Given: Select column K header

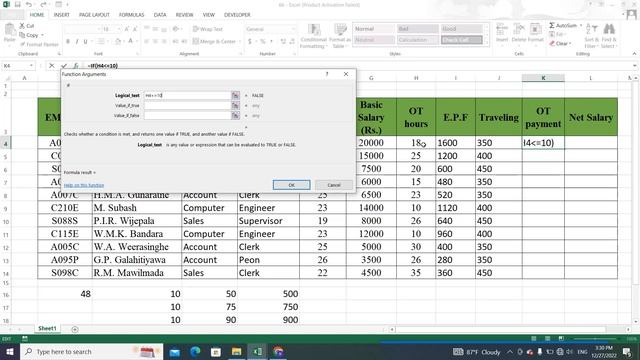Looking at the screenshot, I should pos(543,78).
